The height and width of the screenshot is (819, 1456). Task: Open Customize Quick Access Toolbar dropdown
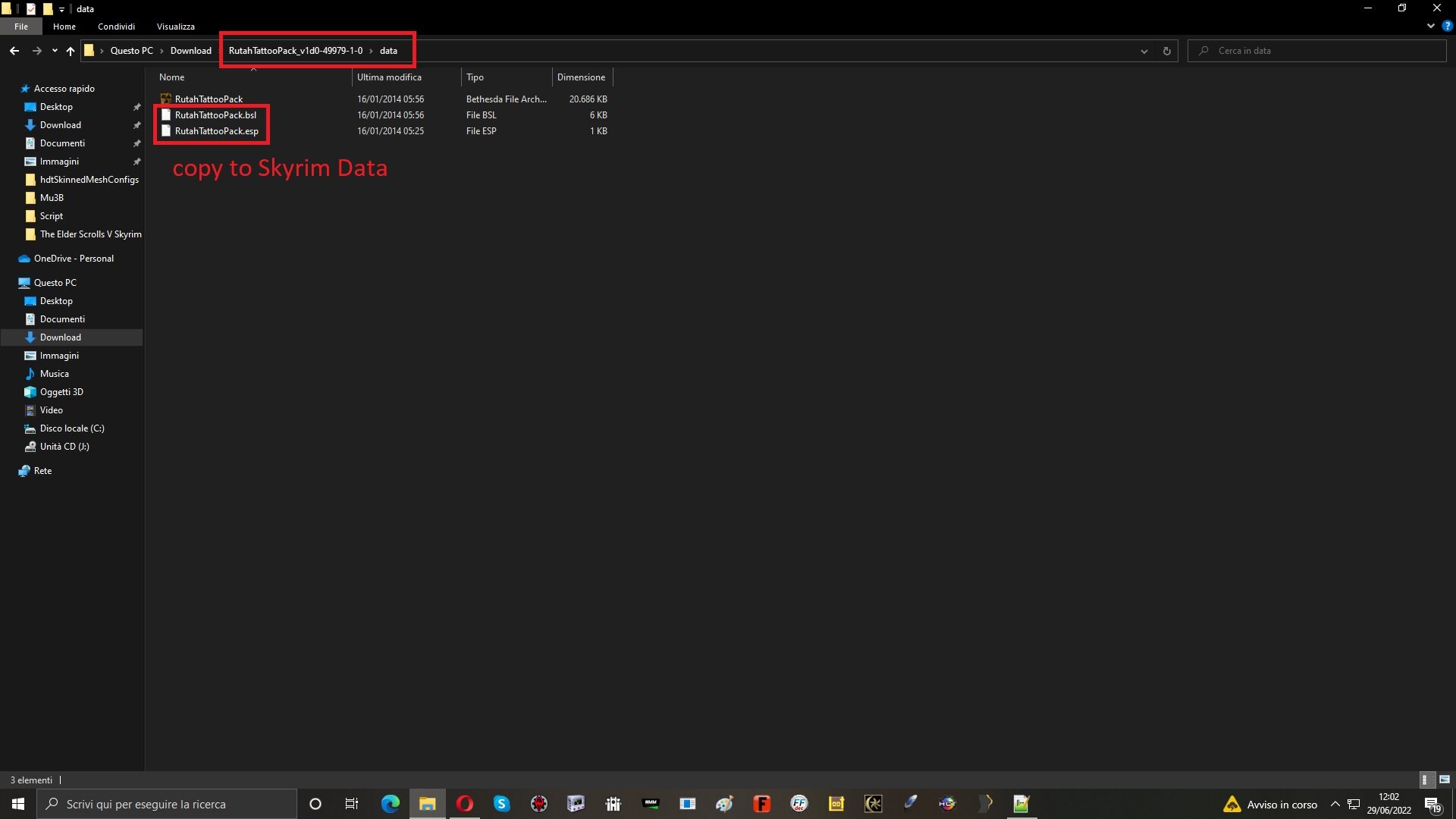62,9
